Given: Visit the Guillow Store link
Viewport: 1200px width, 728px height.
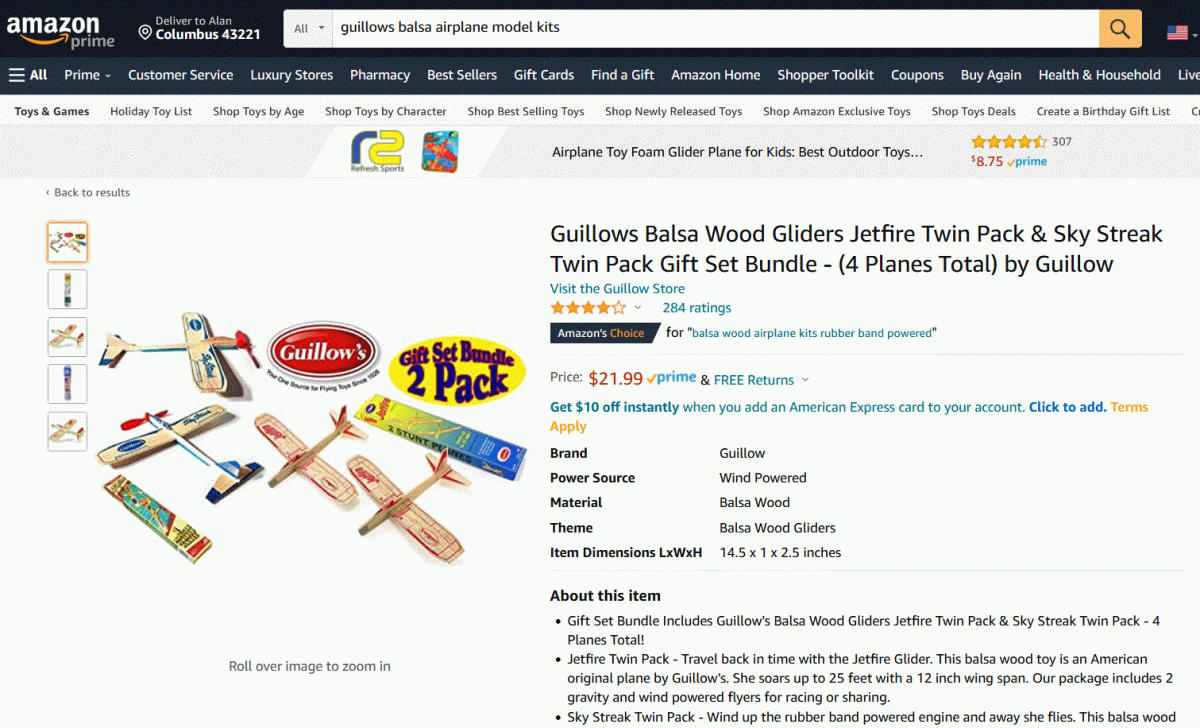Looking at the screenshot, I should point(617,289).
